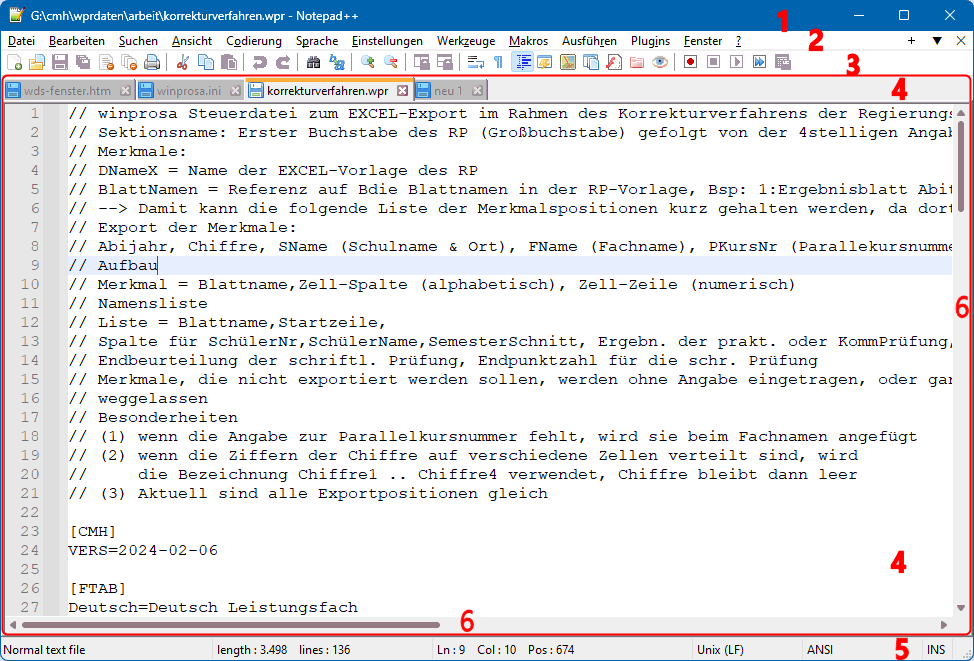Toggle show all characters pilcrow icon
The image size is (974, 661).
click(x=498, y=62)
